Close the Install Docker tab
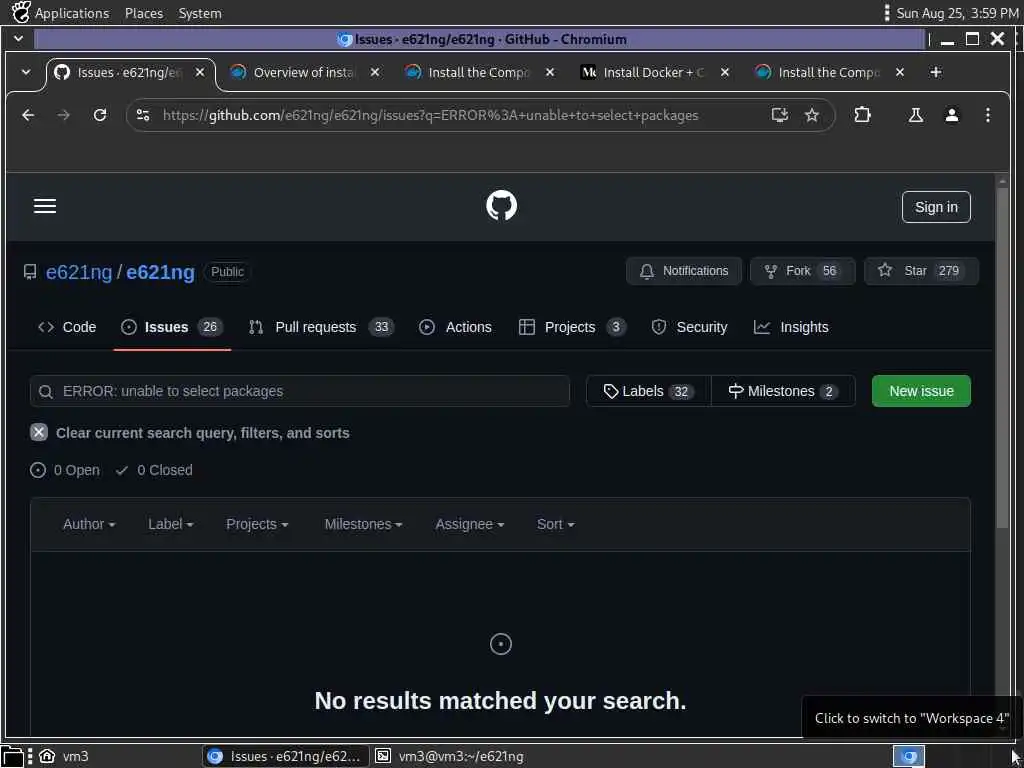 tap(725, 72)
